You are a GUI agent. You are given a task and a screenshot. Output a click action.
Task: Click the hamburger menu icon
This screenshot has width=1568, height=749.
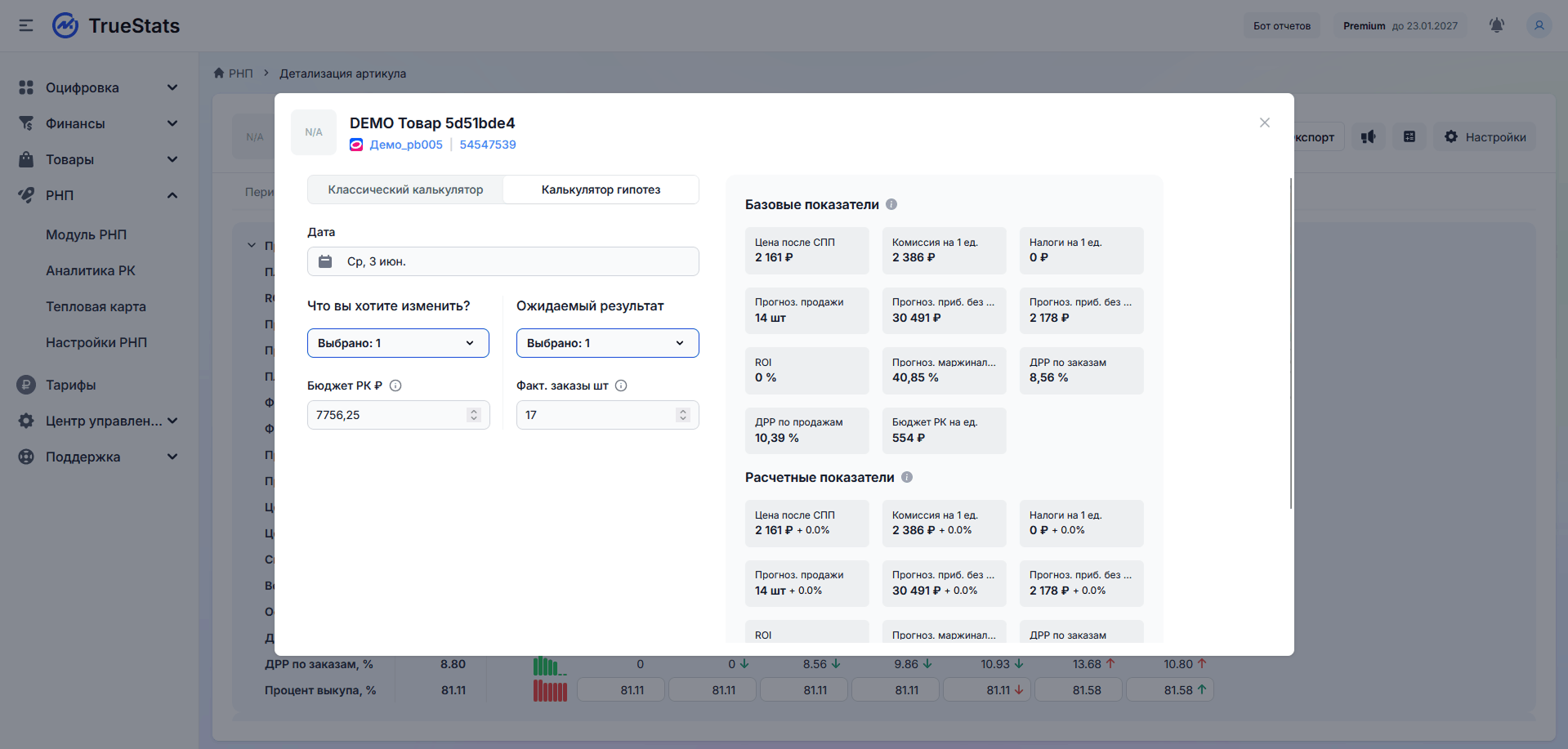tap(26, 25)
